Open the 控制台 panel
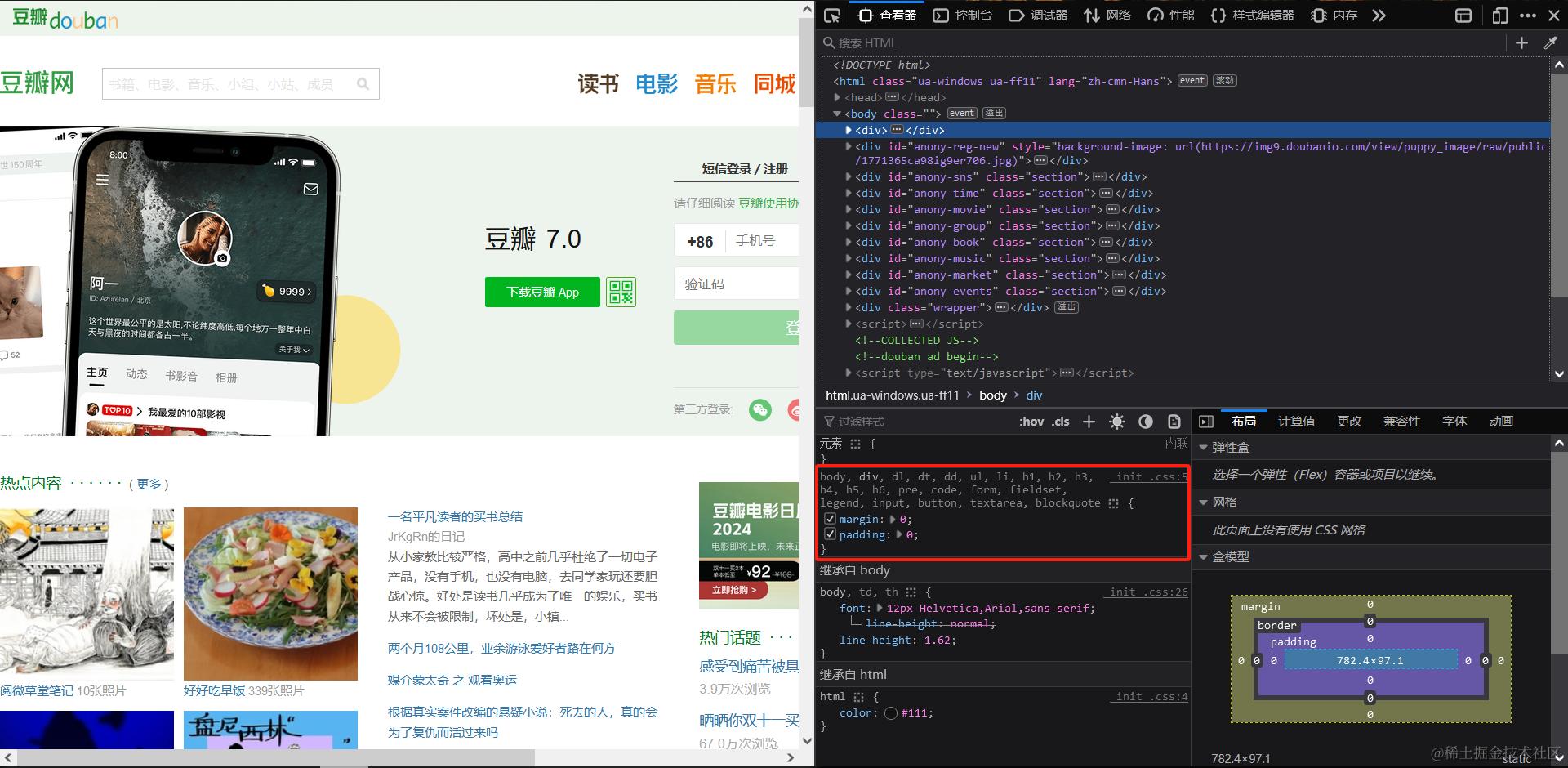 tap(962, 15)
